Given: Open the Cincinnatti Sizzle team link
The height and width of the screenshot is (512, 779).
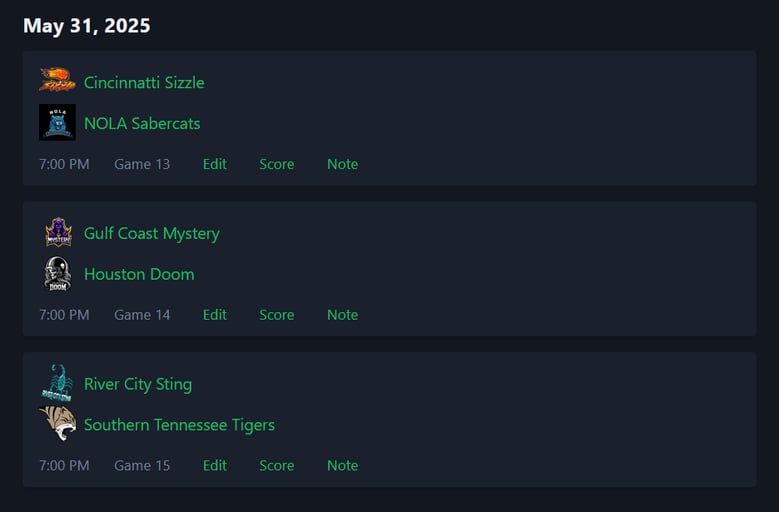Looking at the screenshot, I should 144,82.
